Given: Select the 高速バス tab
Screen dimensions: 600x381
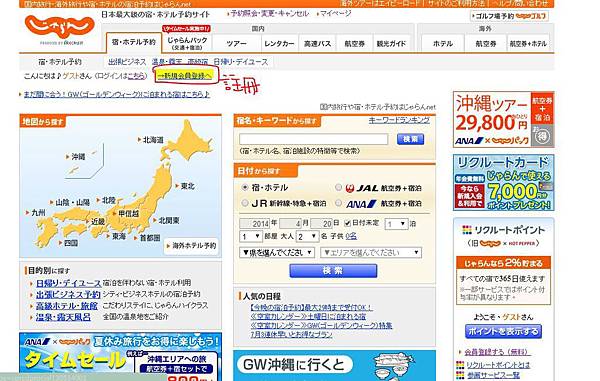Looking at the screenshot, I should [x=317, y=44].
